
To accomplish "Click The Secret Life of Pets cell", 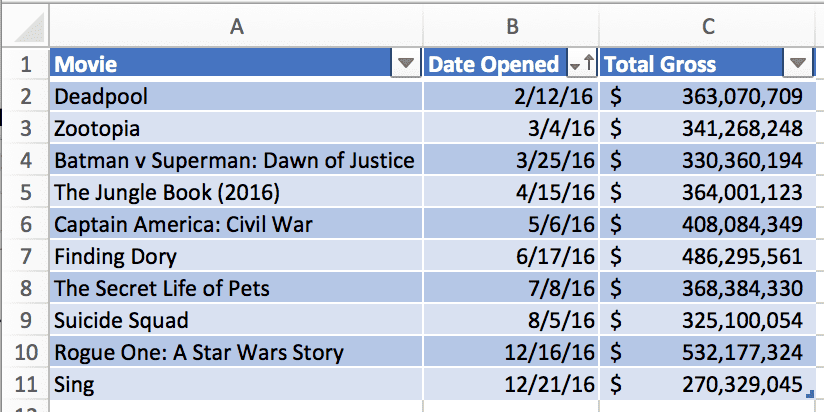I will [x=236, y=289].
